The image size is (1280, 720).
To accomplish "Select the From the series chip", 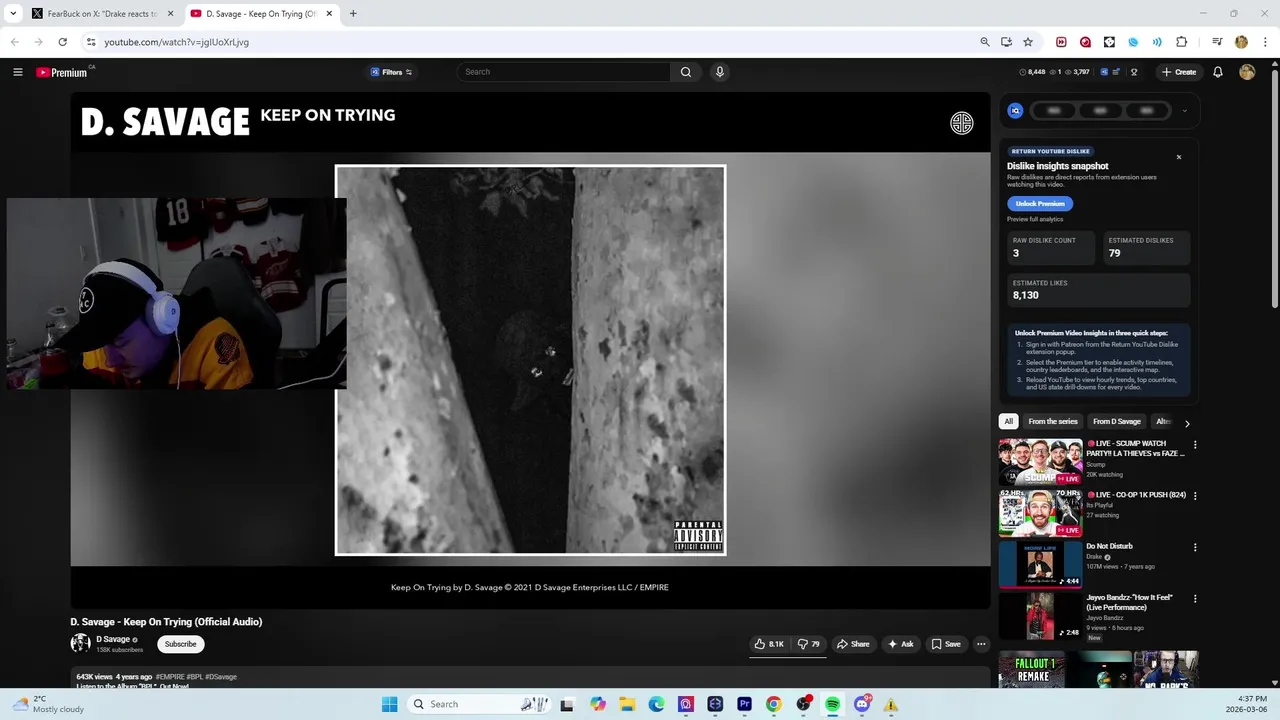I will pos(1053,422).
